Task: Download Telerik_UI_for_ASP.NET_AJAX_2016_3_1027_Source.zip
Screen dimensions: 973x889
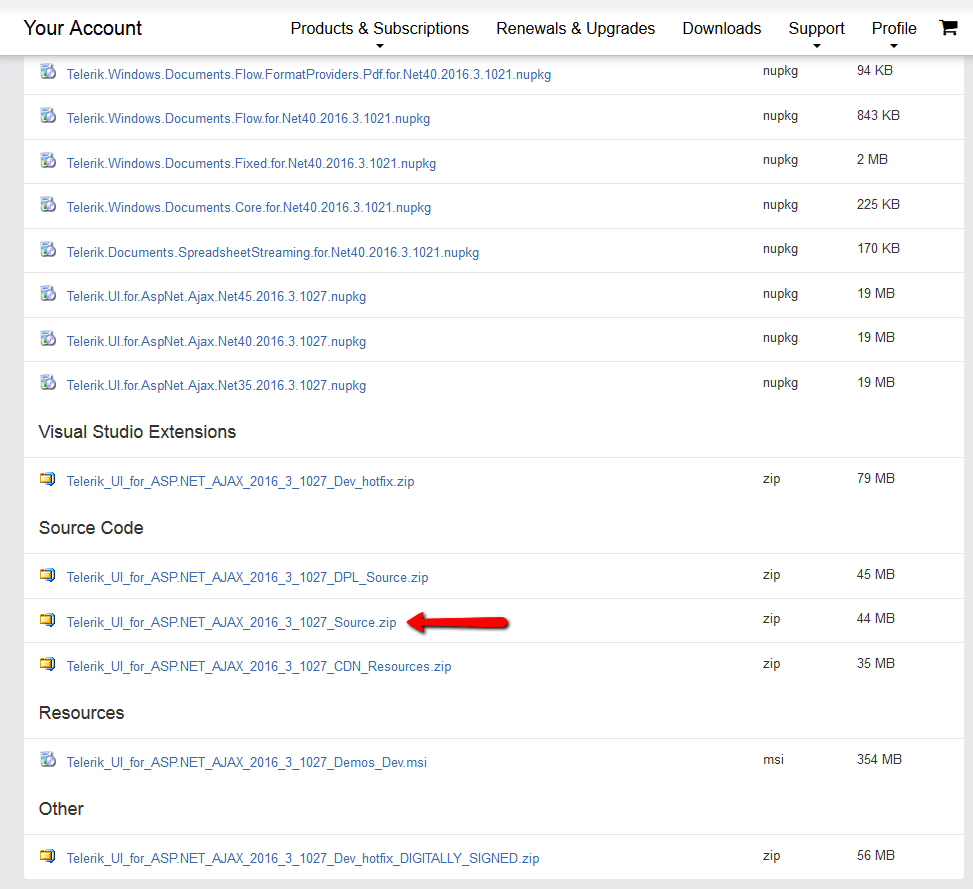Action: click(231, 622)
